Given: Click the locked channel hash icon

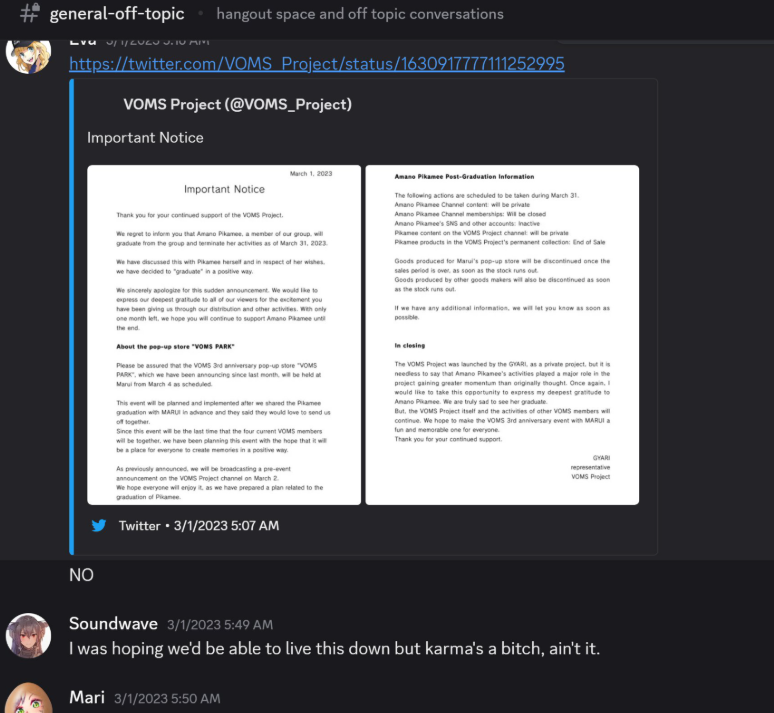Looking at the screenshot, I should pyautogui.click(x=30, y=13).
